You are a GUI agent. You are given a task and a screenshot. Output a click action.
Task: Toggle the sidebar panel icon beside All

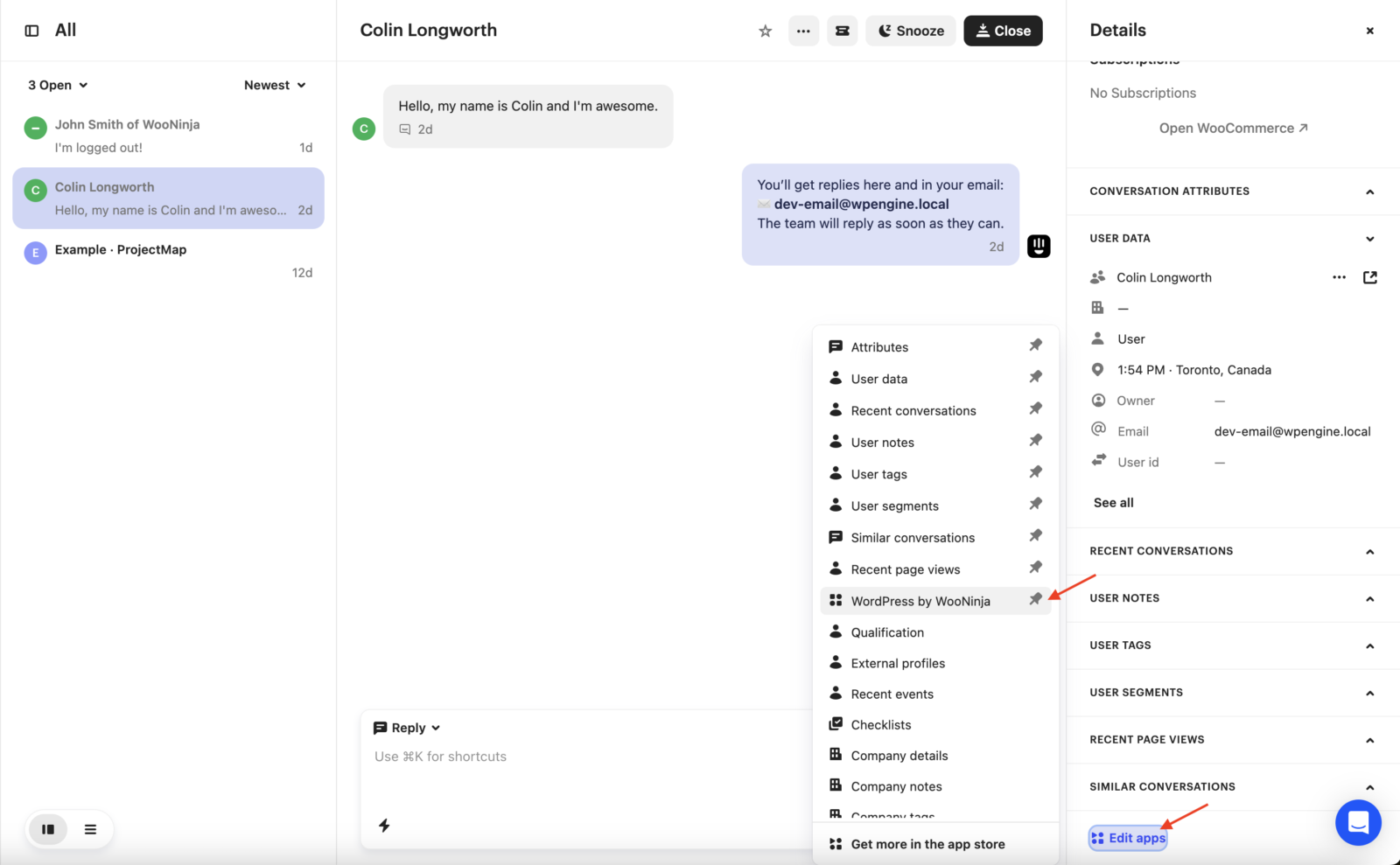coord(31,31)
